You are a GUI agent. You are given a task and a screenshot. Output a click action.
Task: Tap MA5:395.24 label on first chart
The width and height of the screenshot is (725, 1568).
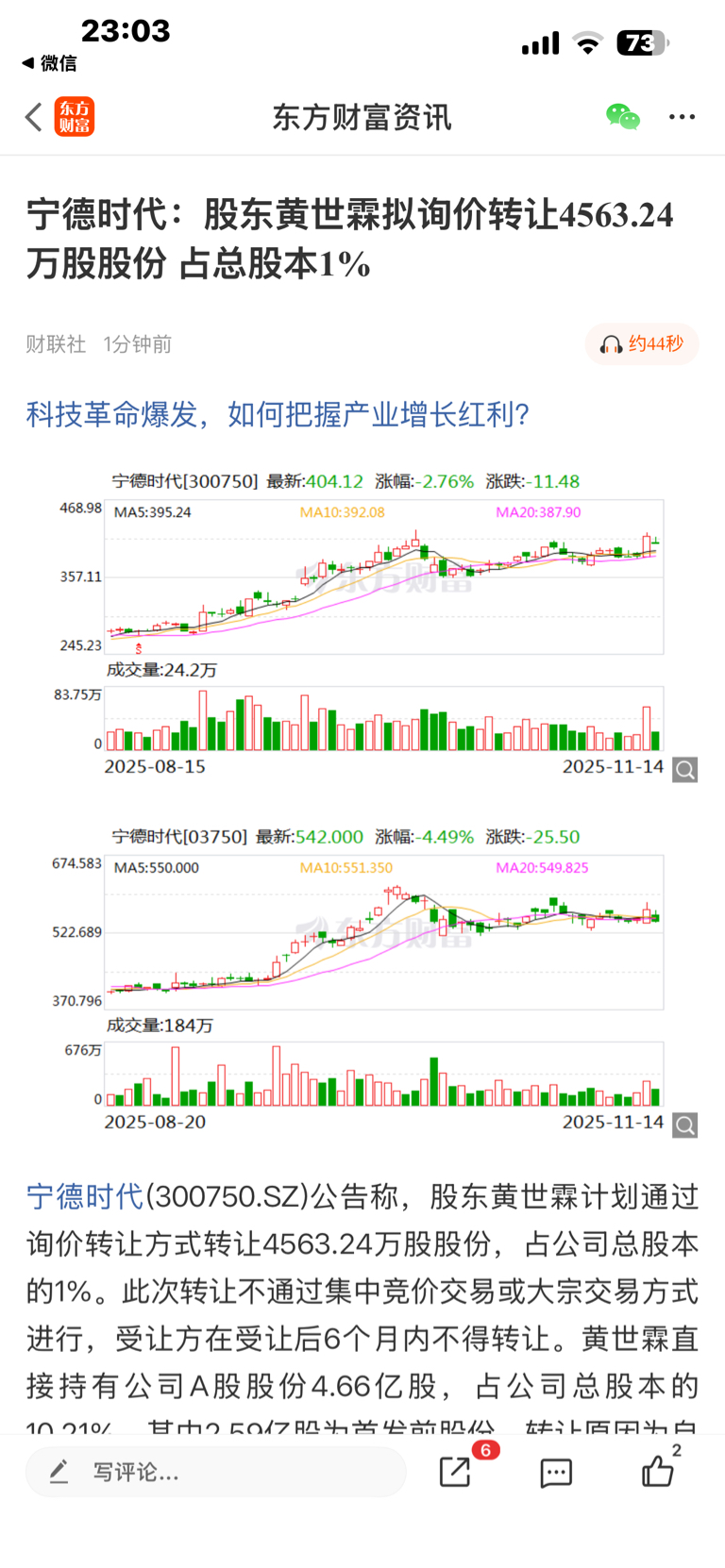coord(152,512)
